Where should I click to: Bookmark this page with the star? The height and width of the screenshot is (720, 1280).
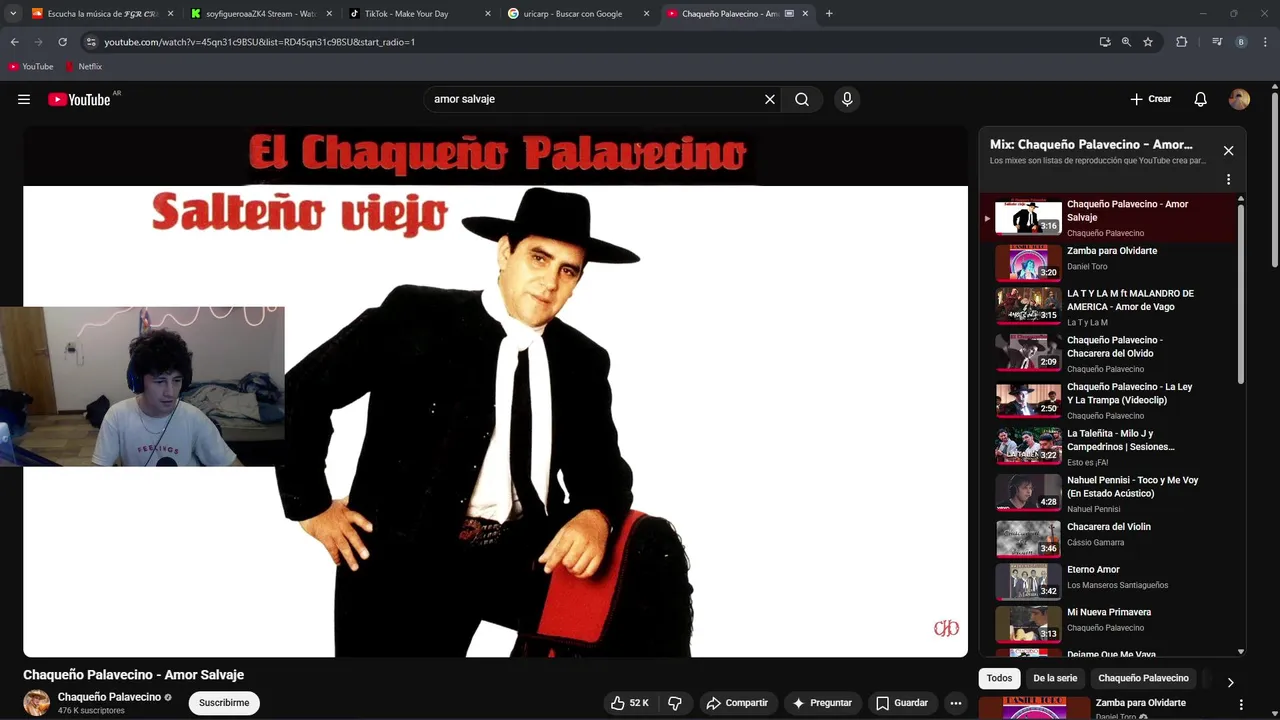click(x=1148, y=42)
